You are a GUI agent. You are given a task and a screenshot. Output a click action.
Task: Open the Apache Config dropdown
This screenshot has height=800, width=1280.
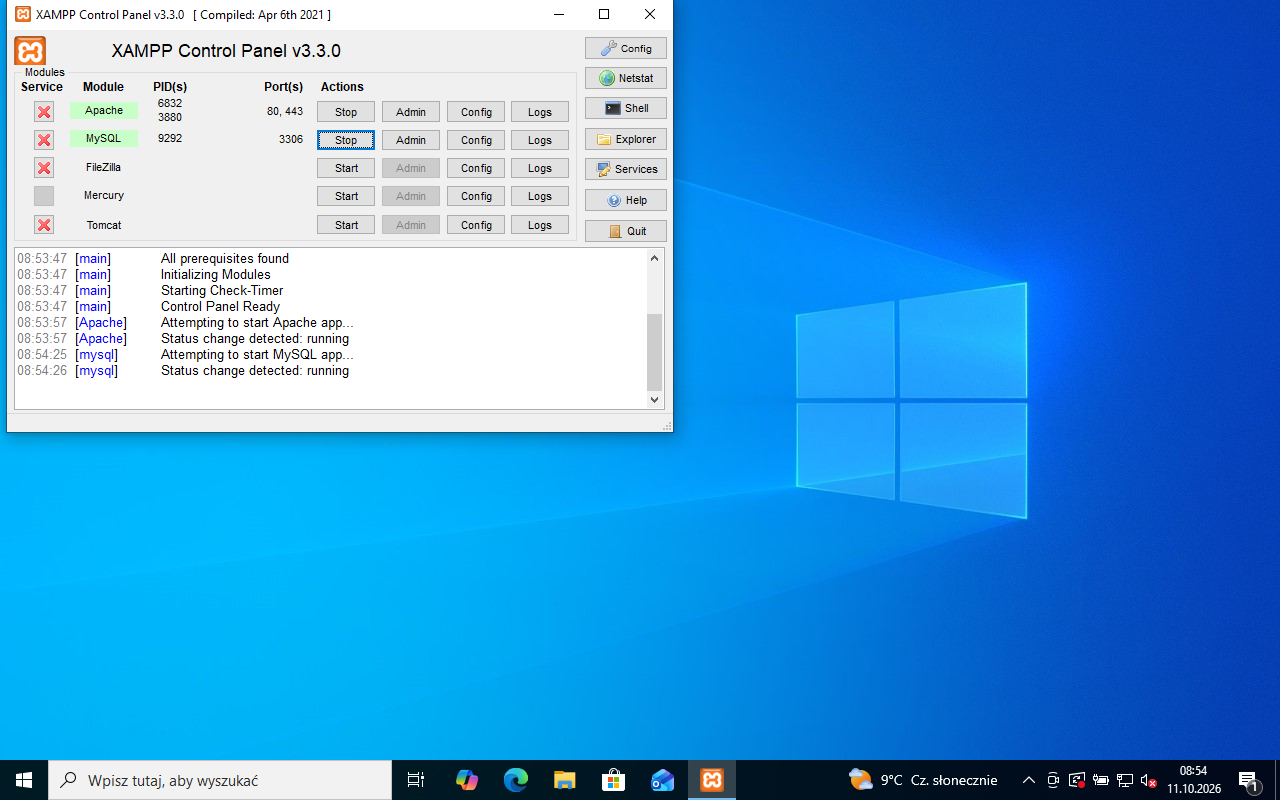476,112
